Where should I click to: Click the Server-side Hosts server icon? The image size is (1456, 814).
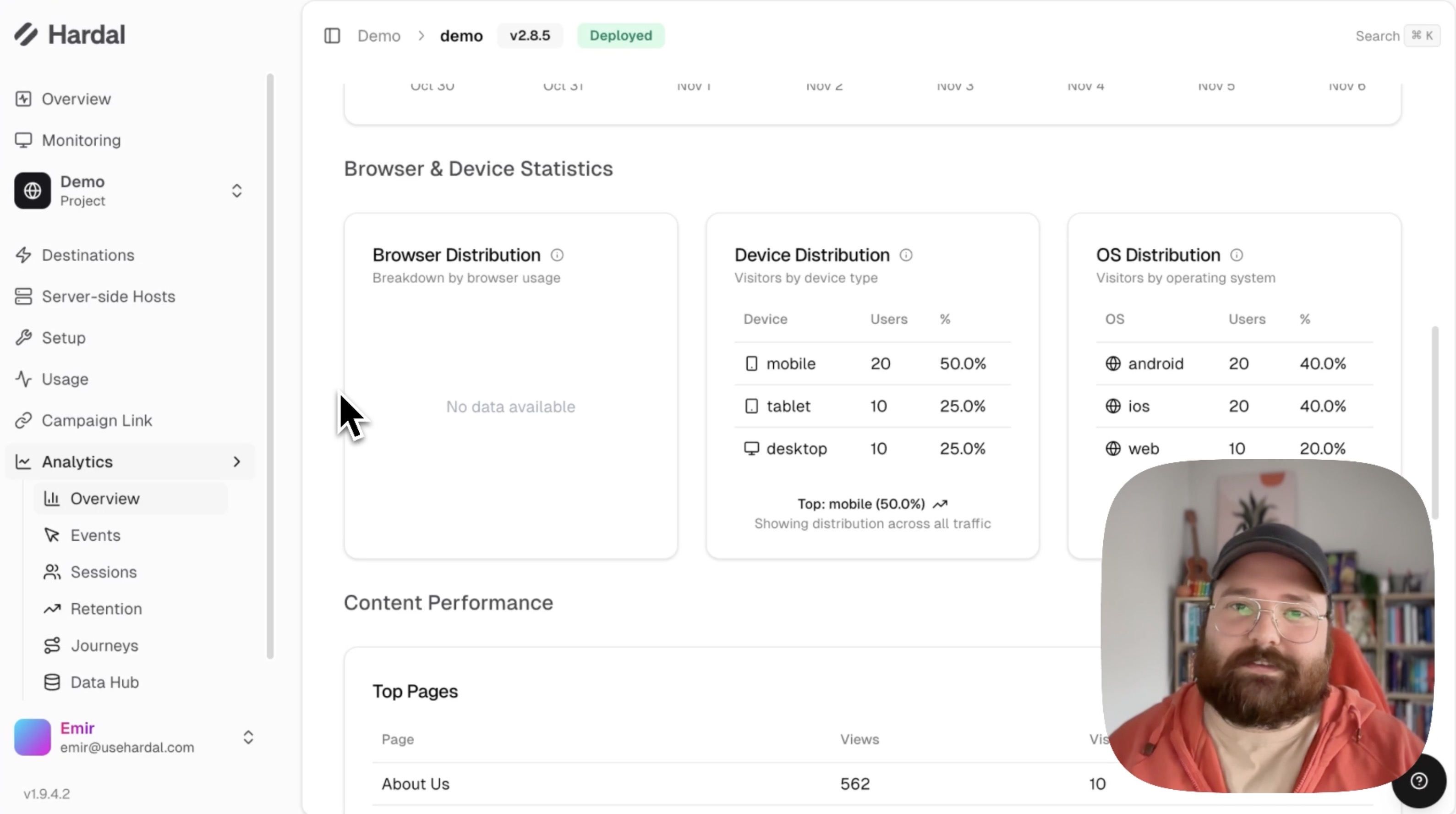click(x=23, y=296)
